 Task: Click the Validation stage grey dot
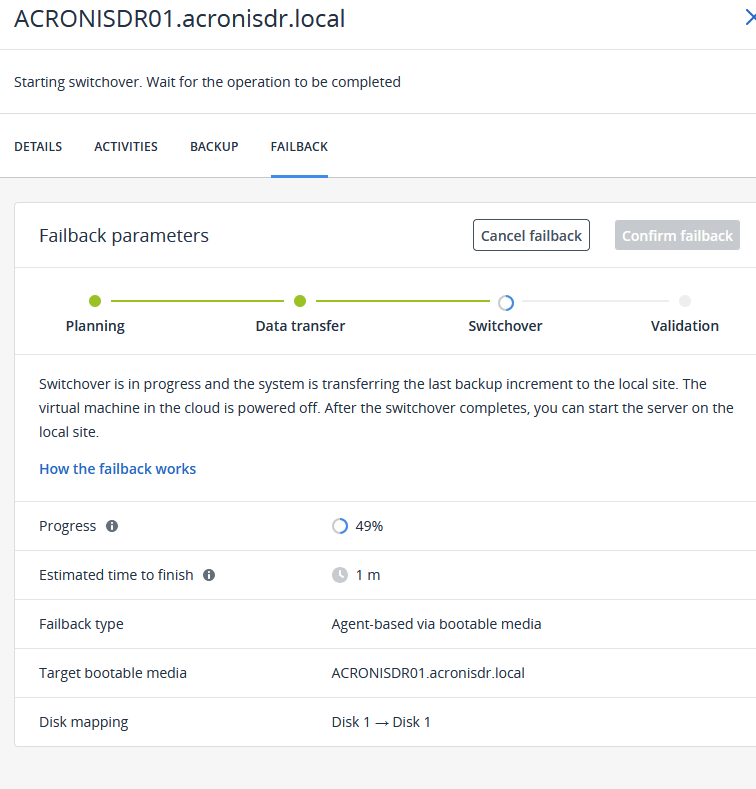[685, 301]
